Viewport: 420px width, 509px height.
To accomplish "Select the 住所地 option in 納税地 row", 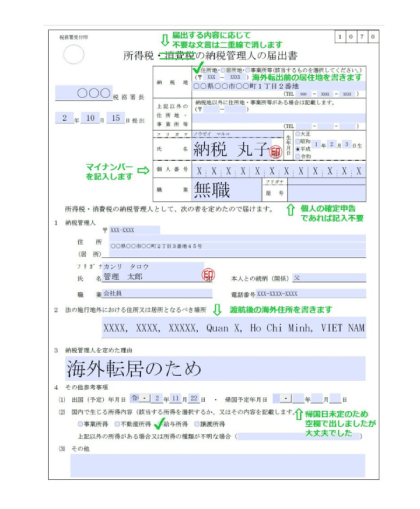I will pyautogui.click(x=198, y=70).
